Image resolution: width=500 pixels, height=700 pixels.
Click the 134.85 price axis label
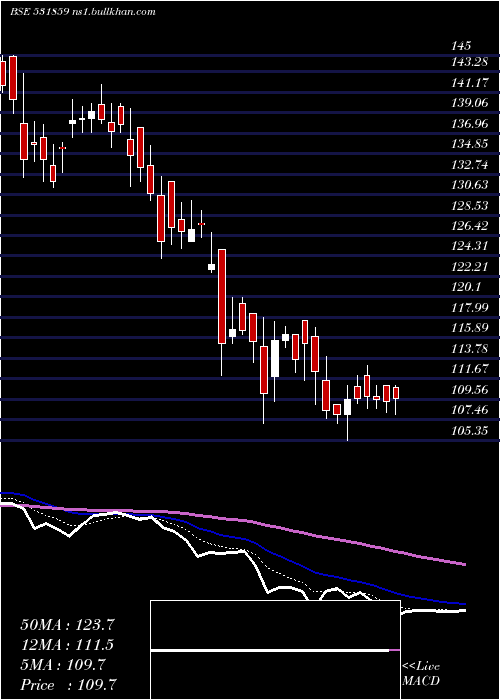470,144
